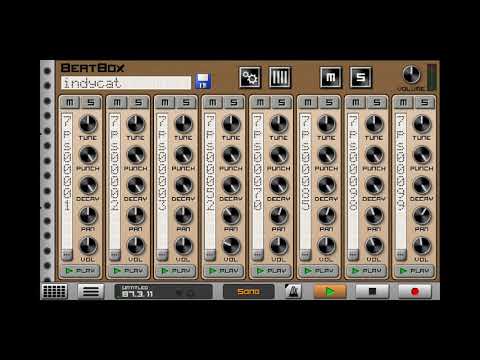Image resolution: width=480 pixels, height=360 pixels.
Task: Click channel 1 Vol knob
Action: (88, 246)
